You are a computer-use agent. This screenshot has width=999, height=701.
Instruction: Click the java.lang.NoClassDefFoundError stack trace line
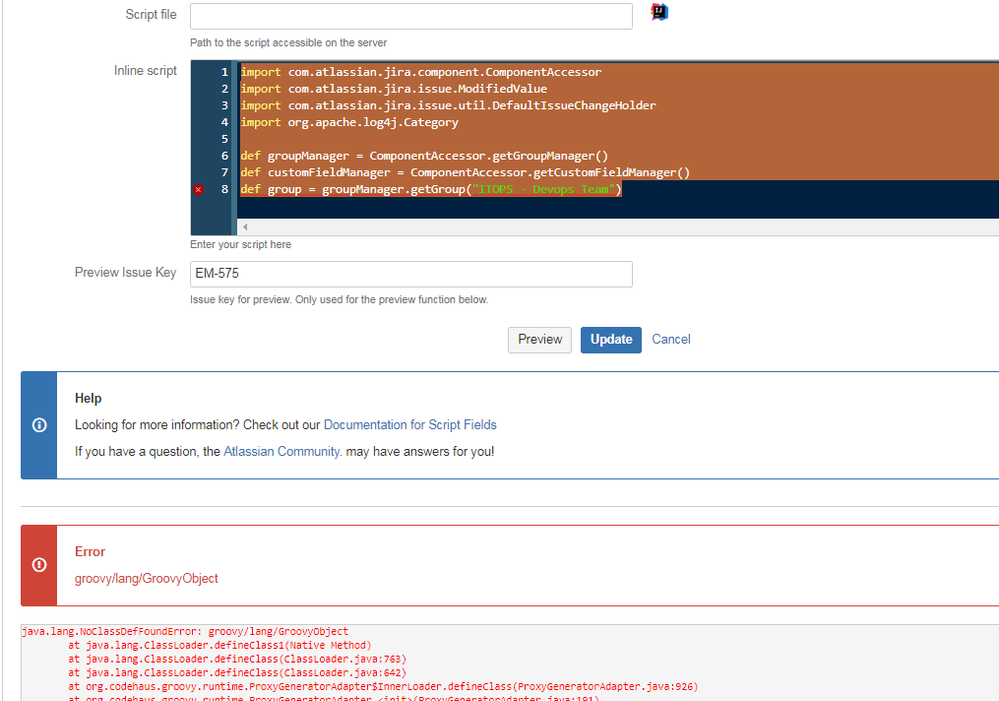185,632
